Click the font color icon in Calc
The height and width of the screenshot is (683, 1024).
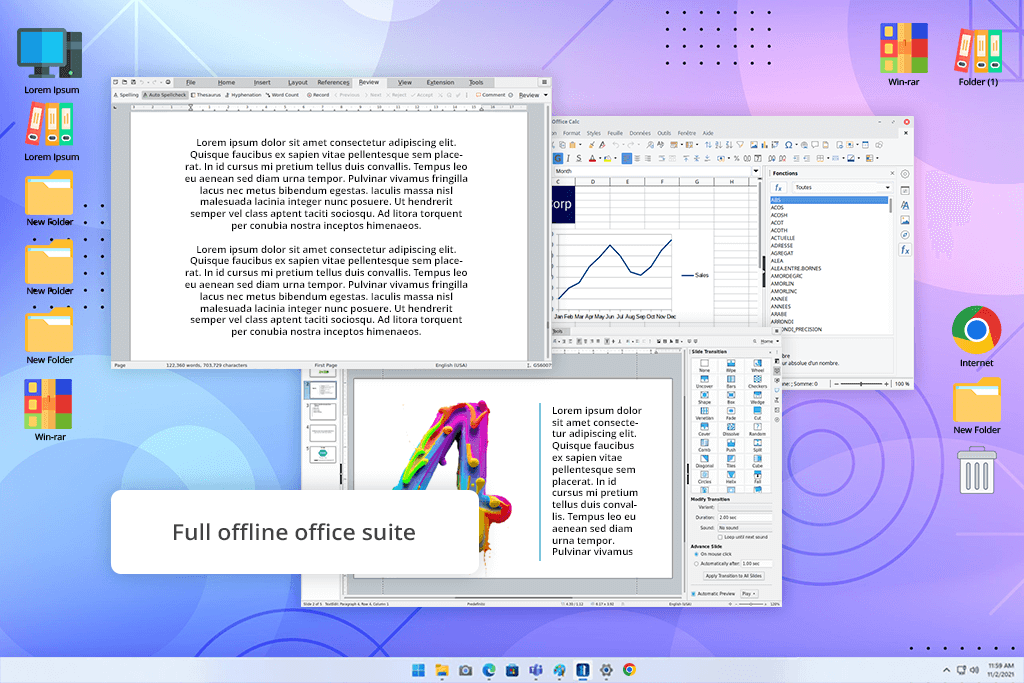pyautogui.click(x=592, y=158)
